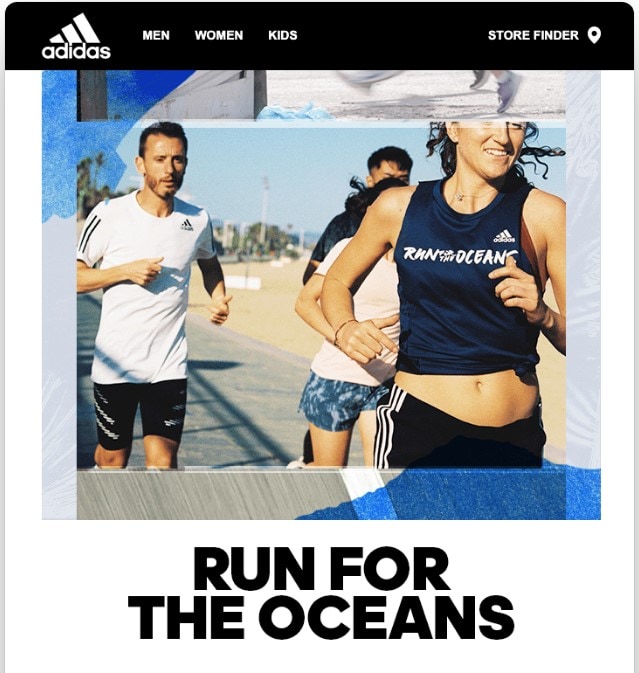Open the STORE FINDER link
The height and width of the screenshot is (673, 639).
point(533,35)
